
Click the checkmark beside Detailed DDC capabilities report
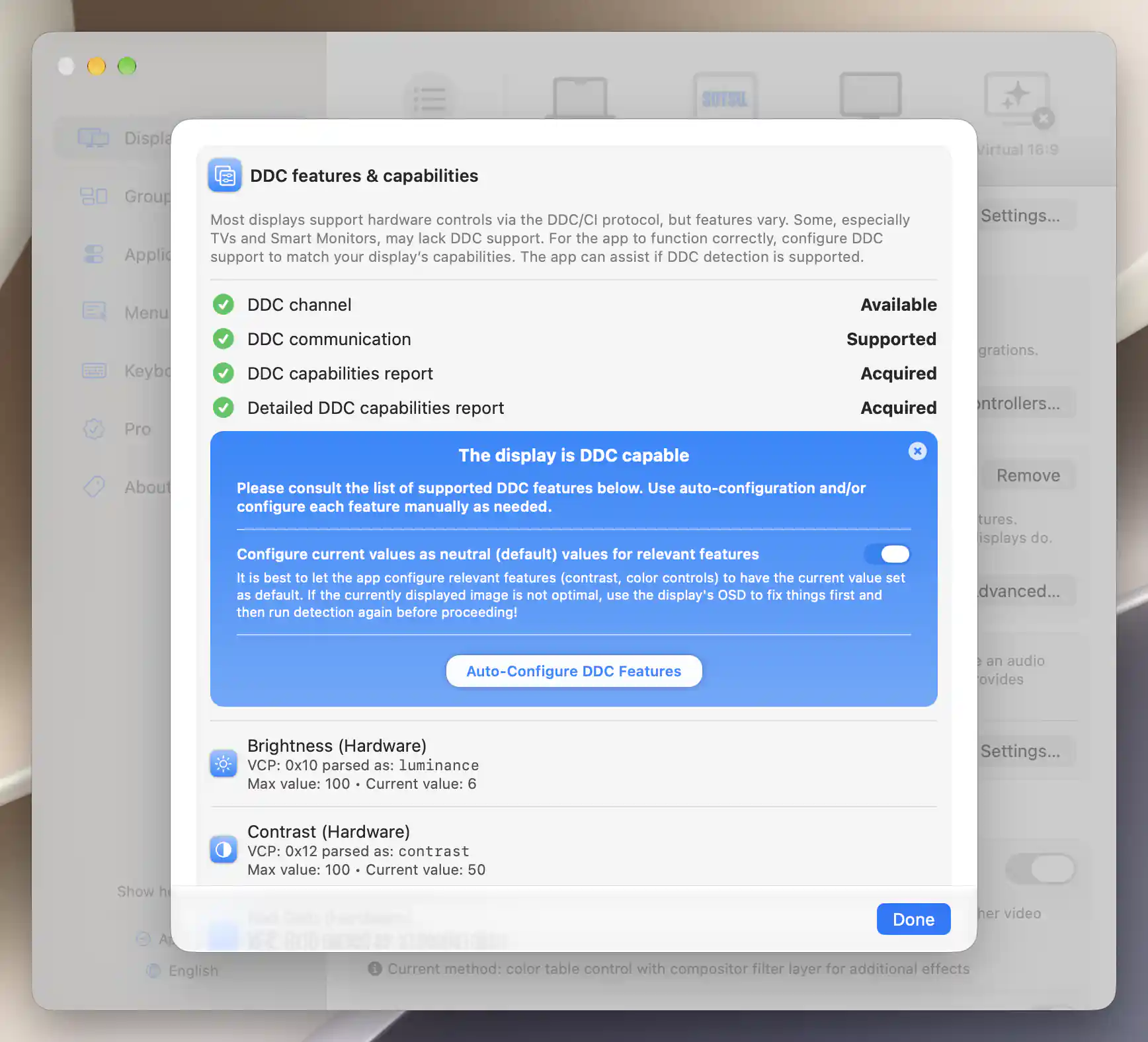click(x=224, y=408)
